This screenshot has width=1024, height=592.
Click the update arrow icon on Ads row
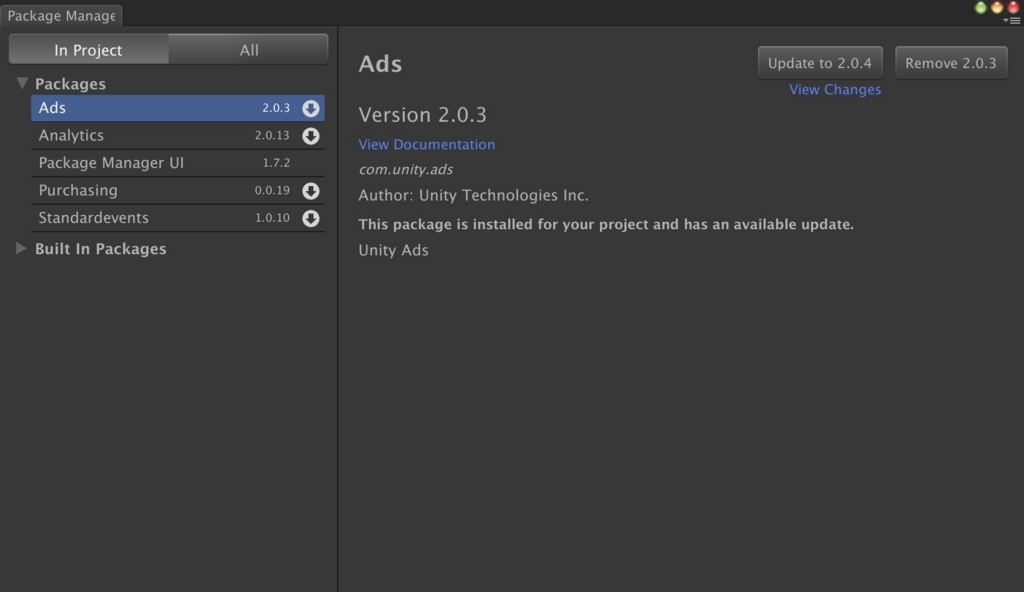click(x=311, y=108)
